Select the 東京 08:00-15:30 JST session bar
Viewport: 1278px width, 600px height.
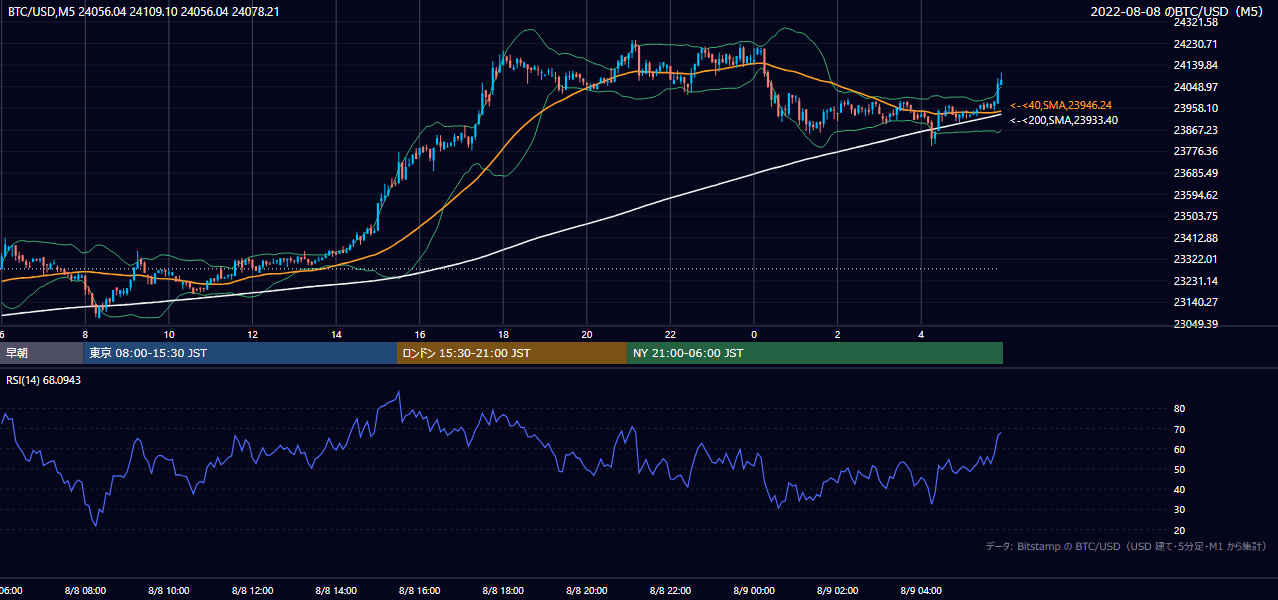[x=241, y=353]
